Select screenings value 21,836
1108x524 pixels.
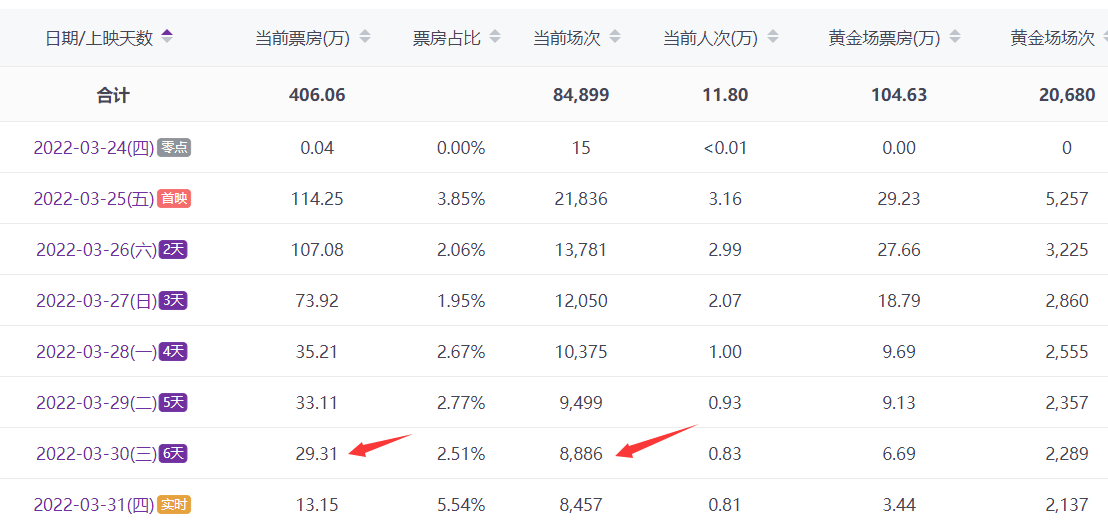(x=581, y=199)
